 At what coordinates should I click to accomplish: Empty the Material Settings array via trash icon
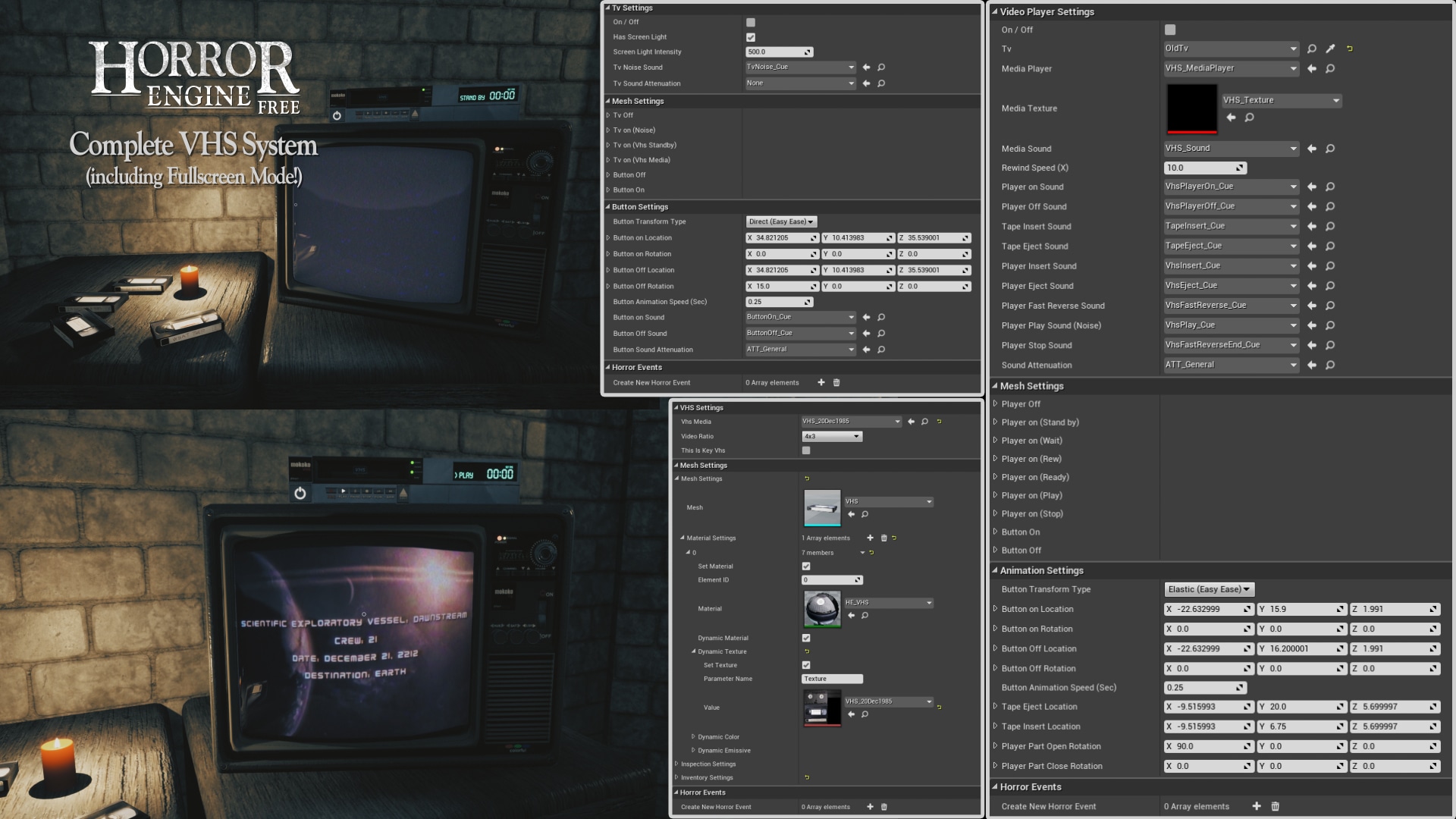pos(883,538)
